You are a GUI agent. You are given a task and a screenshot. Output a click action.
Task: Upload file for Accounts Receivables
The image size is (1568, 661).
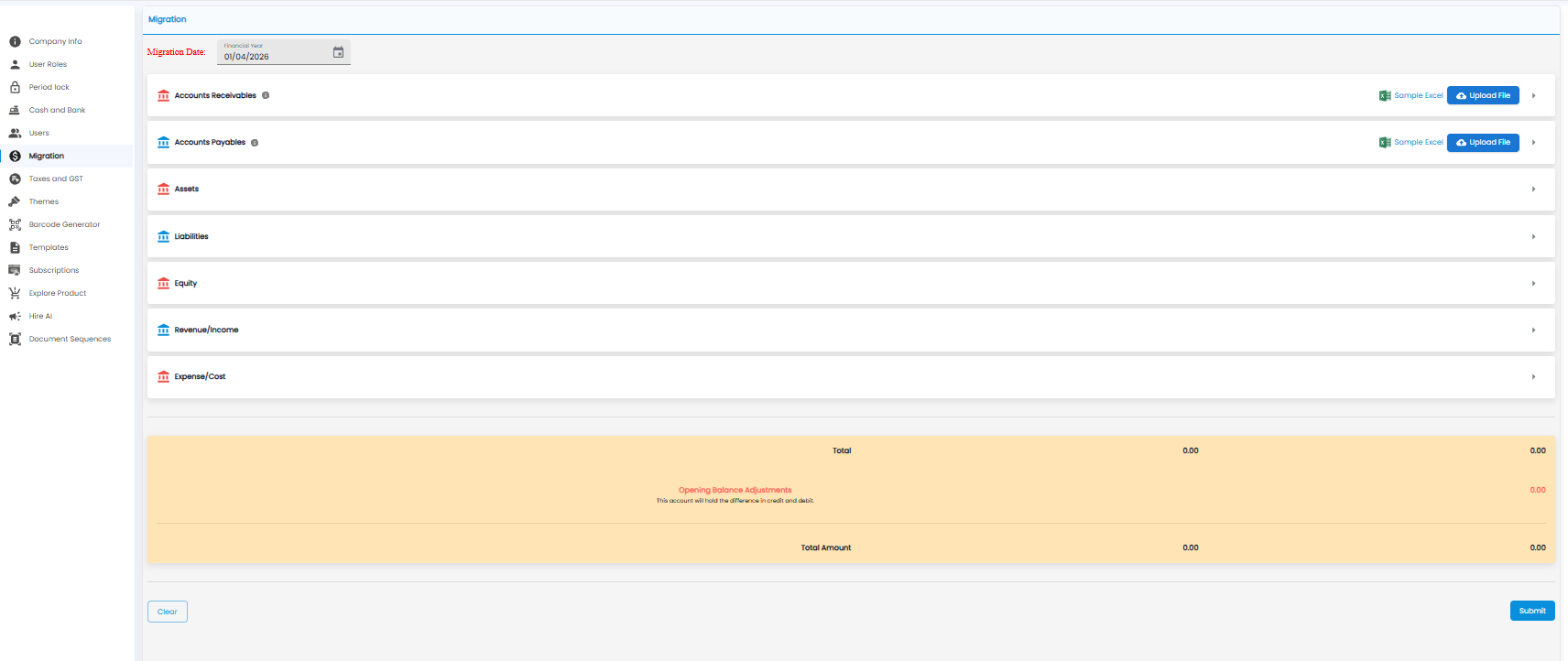click(1483, 95)
